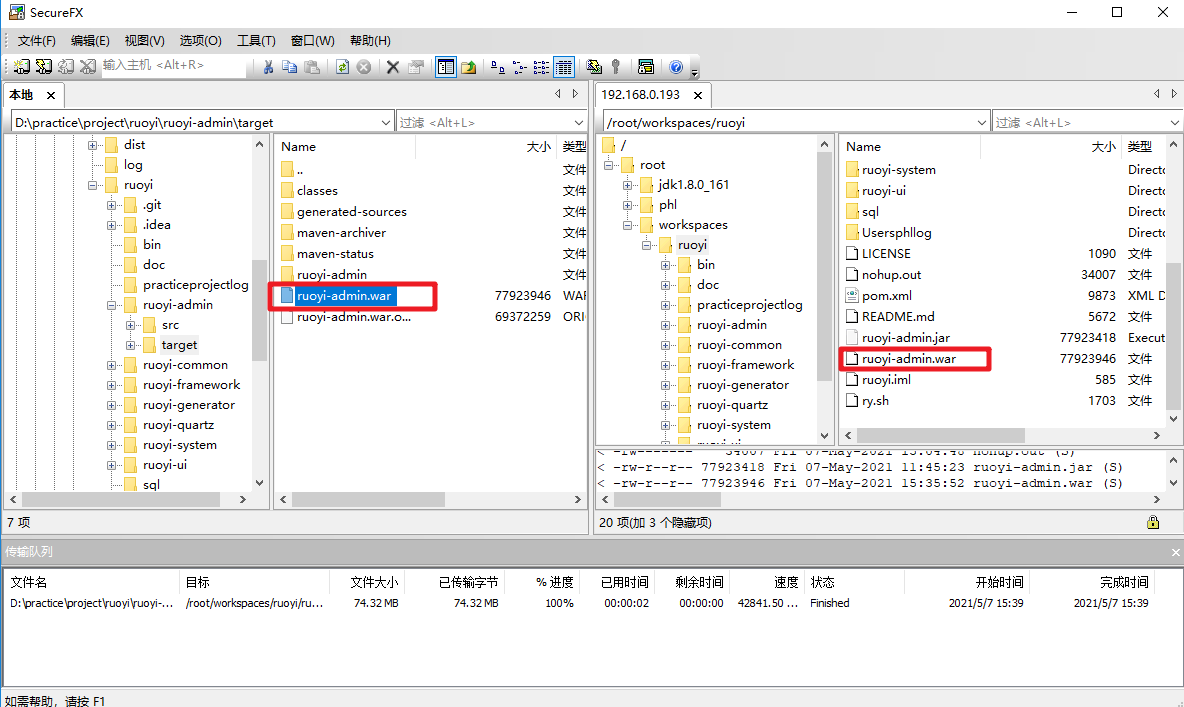Viewport: 1184px width, 707px height.
Task: Open the local path dropdown
Action: click(385, 122)
